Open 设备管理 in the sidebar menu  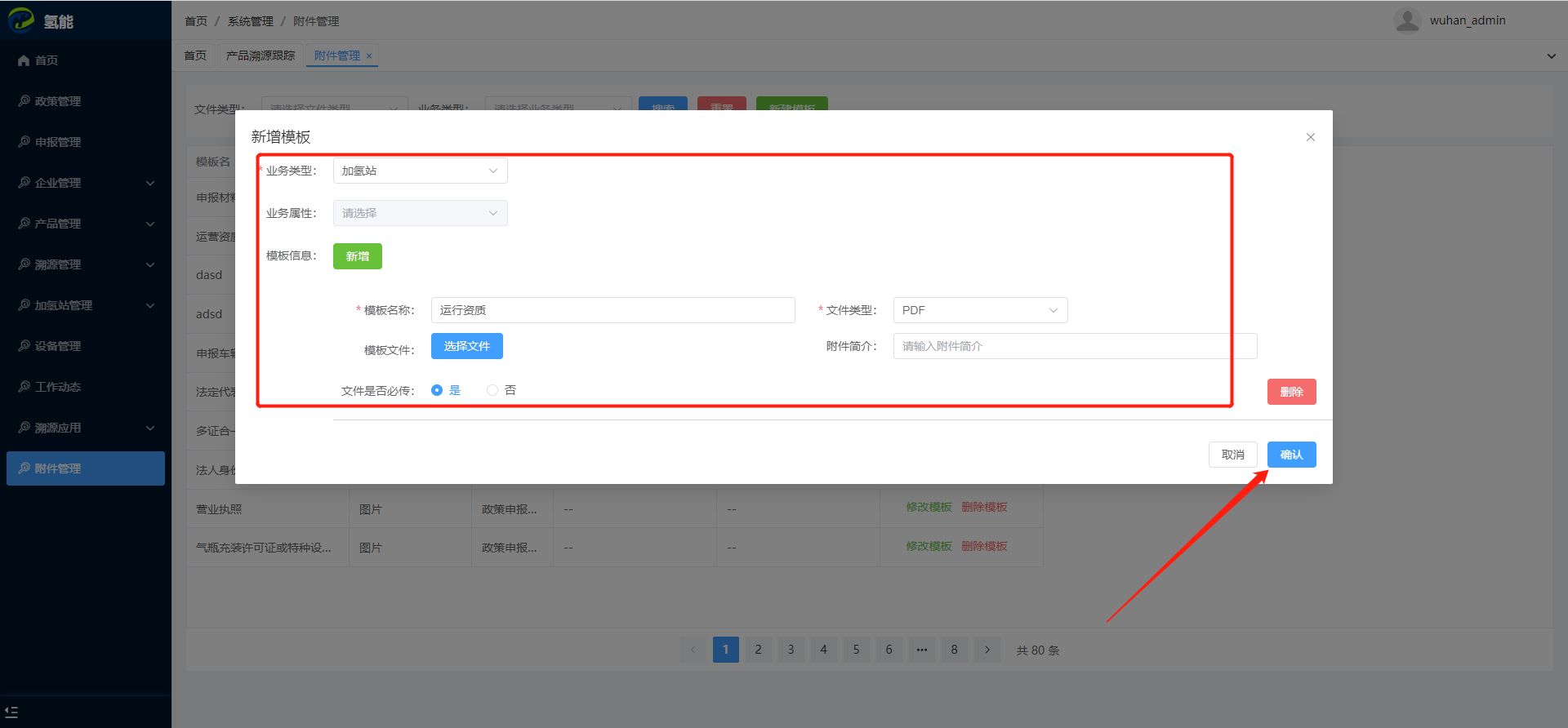tap(86, 346)
